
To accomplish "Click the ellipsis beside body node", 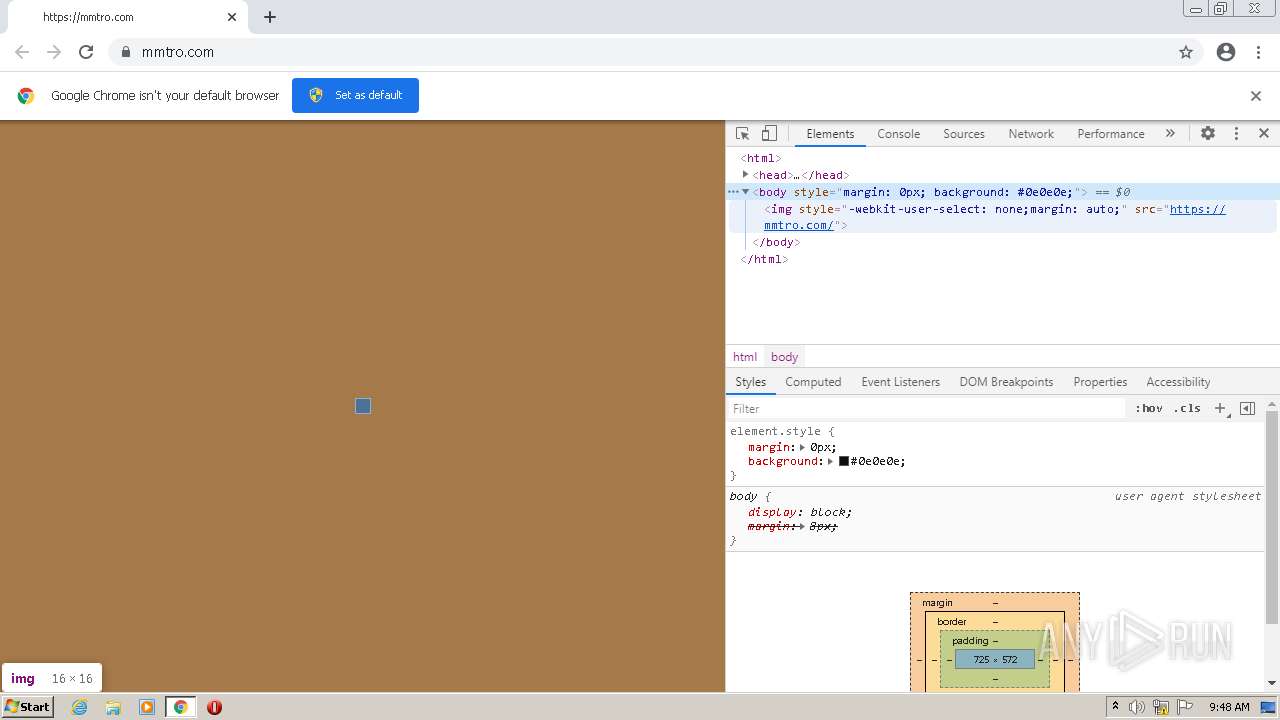I will click(733, 192).
